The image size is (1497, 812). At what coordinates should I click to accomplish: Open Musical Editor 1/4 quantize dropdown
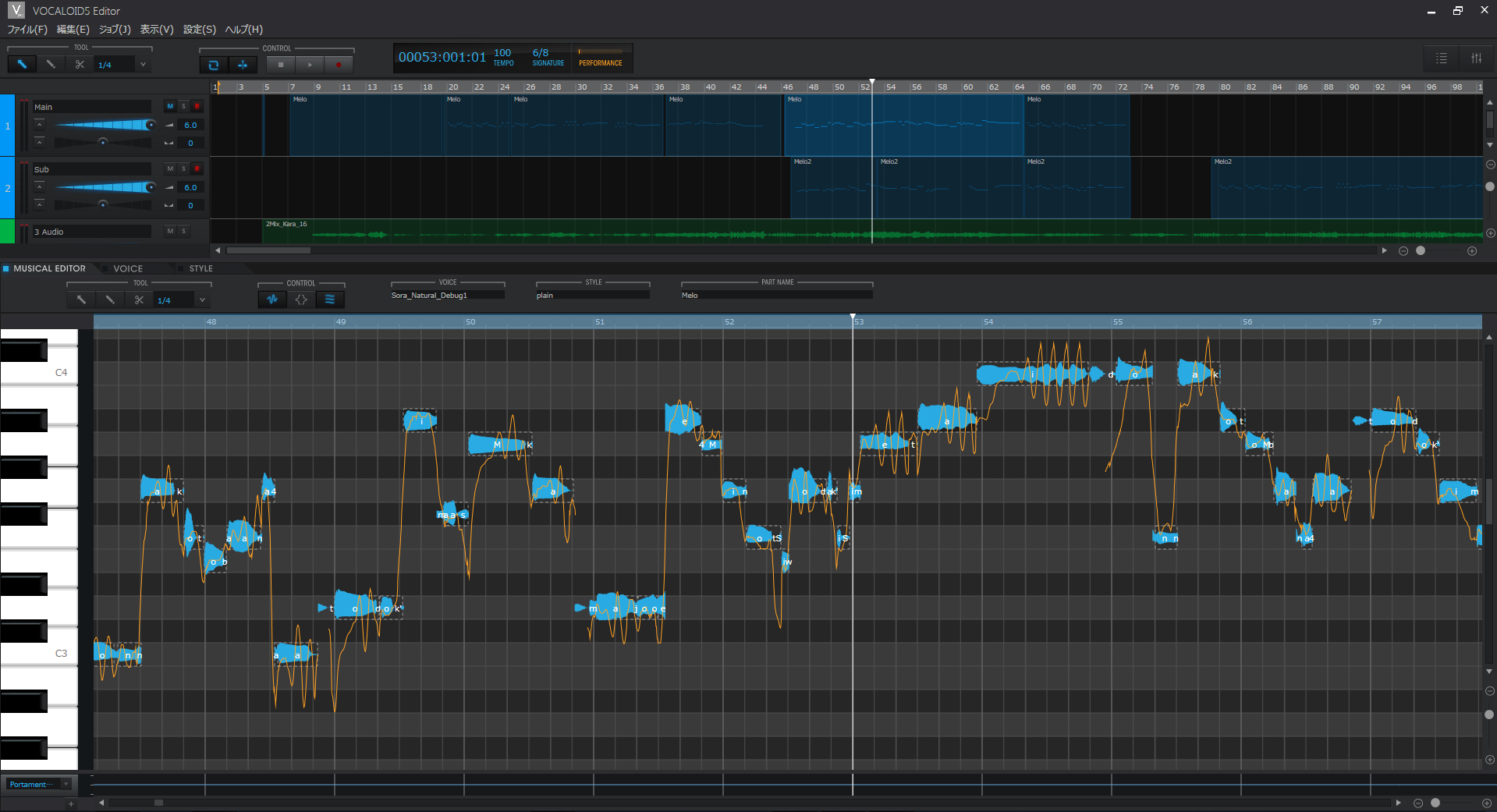click(202, 300)
